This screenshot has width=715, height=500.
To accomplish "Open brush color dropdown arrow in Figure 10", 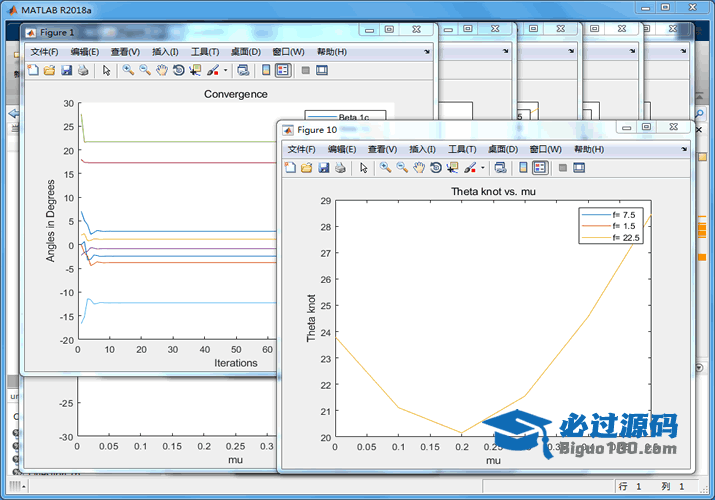I will pyautogui.click(x=482, y=168).
